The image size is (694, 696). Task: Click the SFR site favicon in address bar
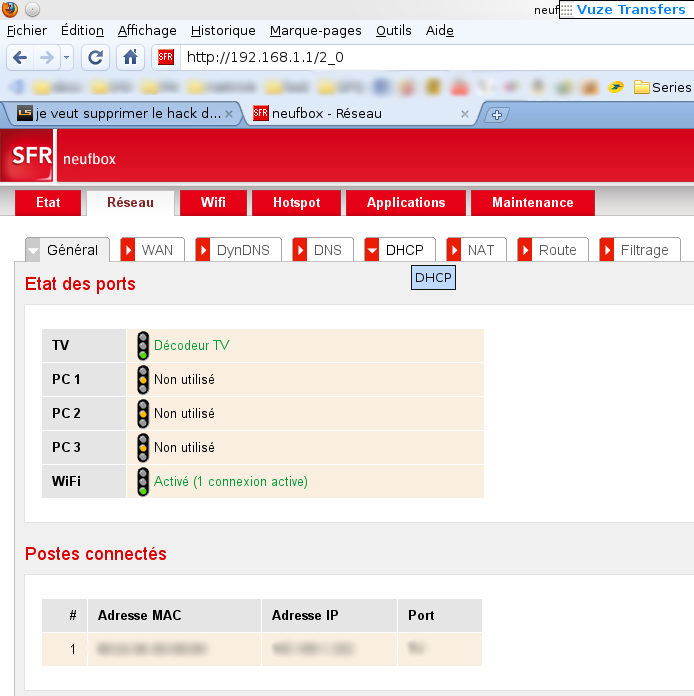[x=166, y=57]
